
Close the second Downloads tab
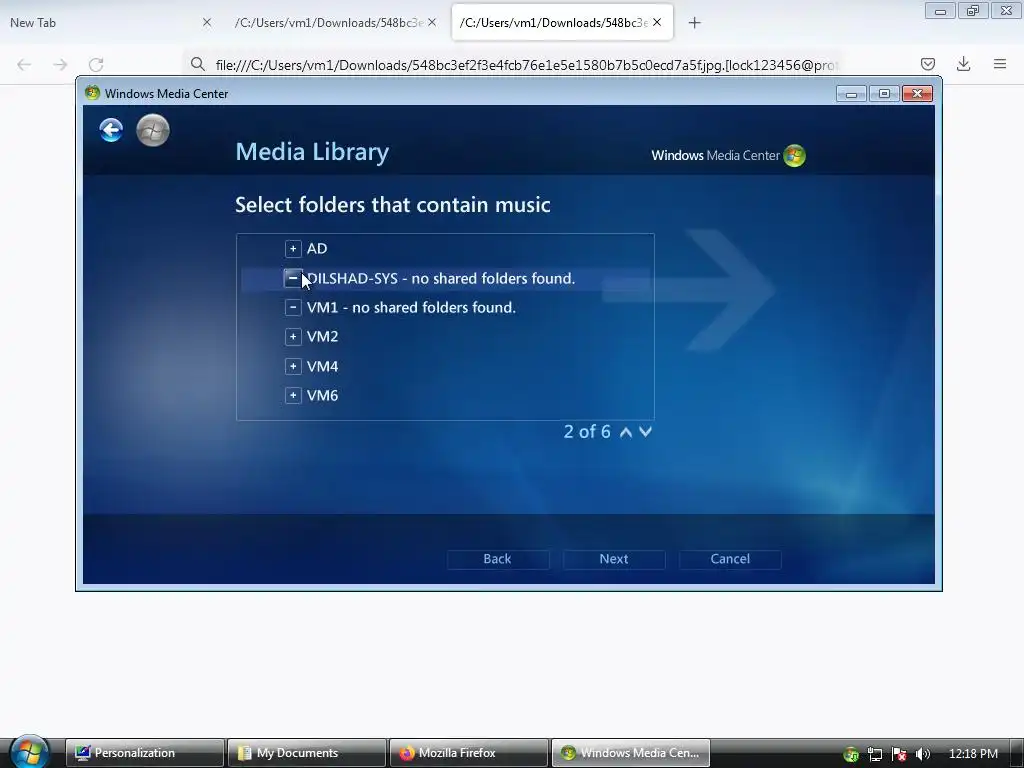[432, 23]
